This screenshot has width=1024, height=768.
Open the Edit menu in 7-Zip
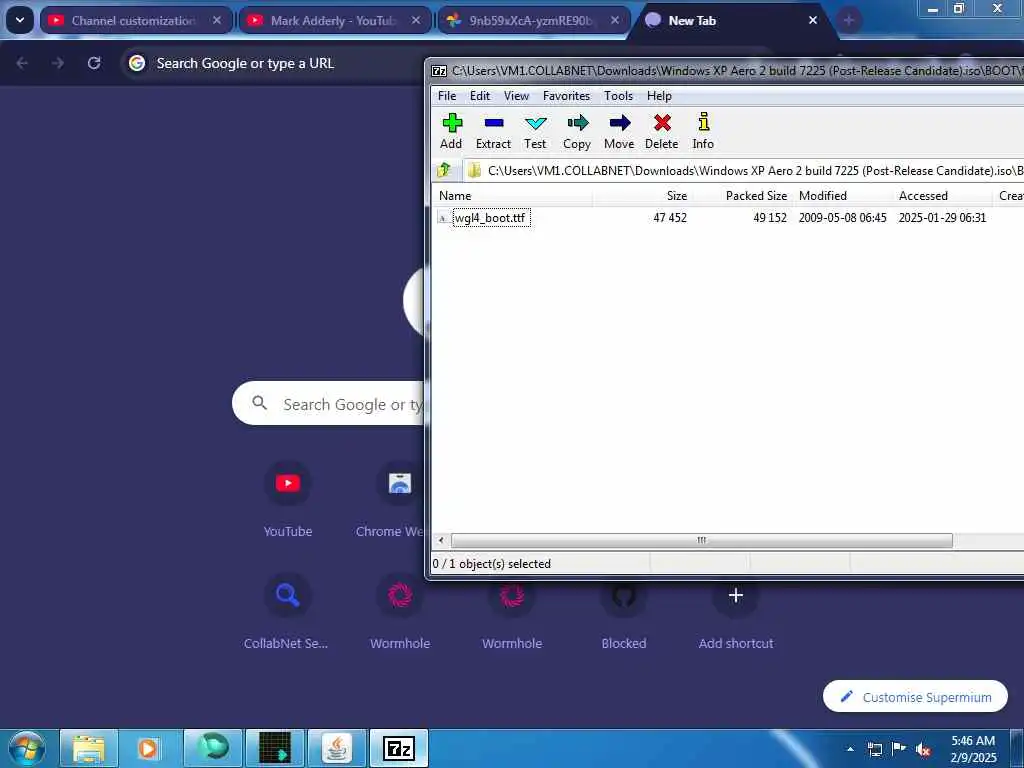(480, 96)
